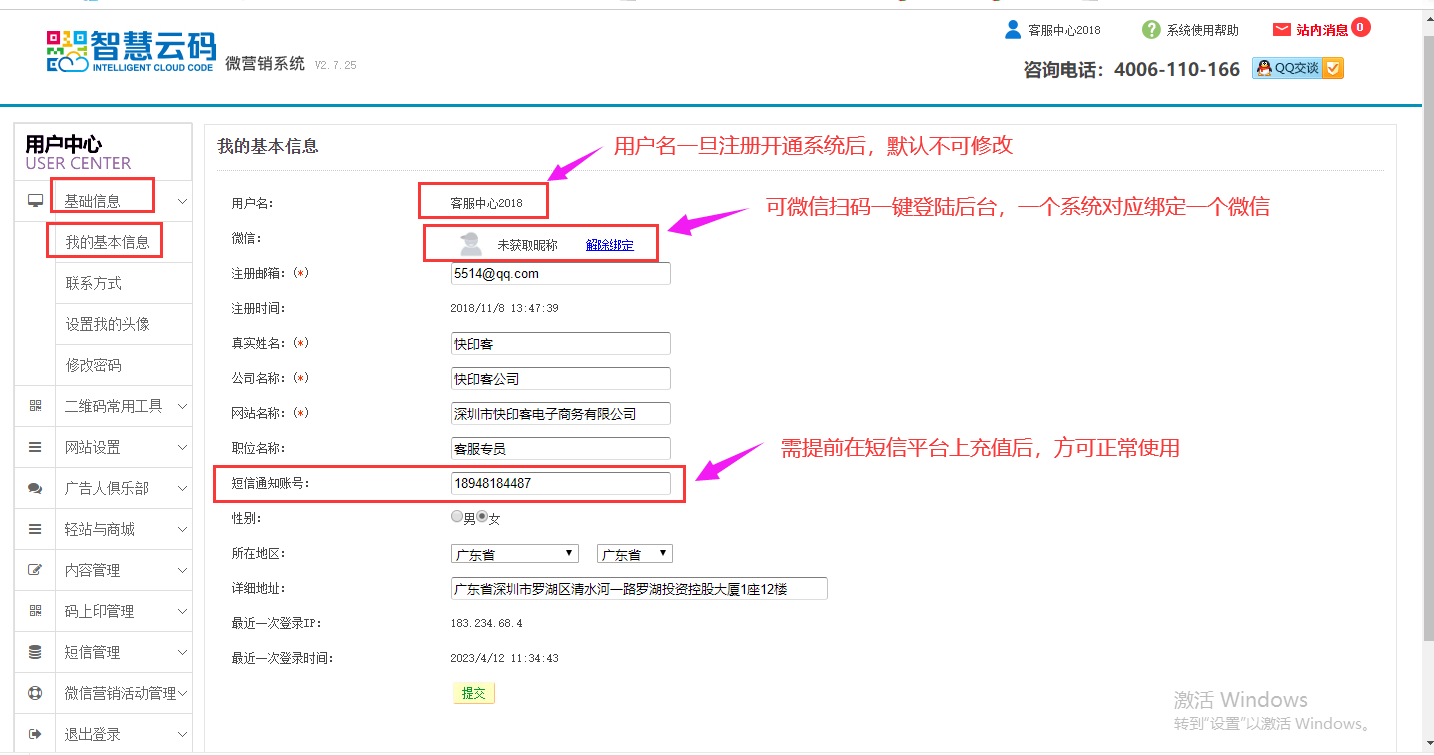The height and width of the screenshot is (755, 1434).
Task: Click the monitor icon beside 基础信息
Action: [36, 201]
